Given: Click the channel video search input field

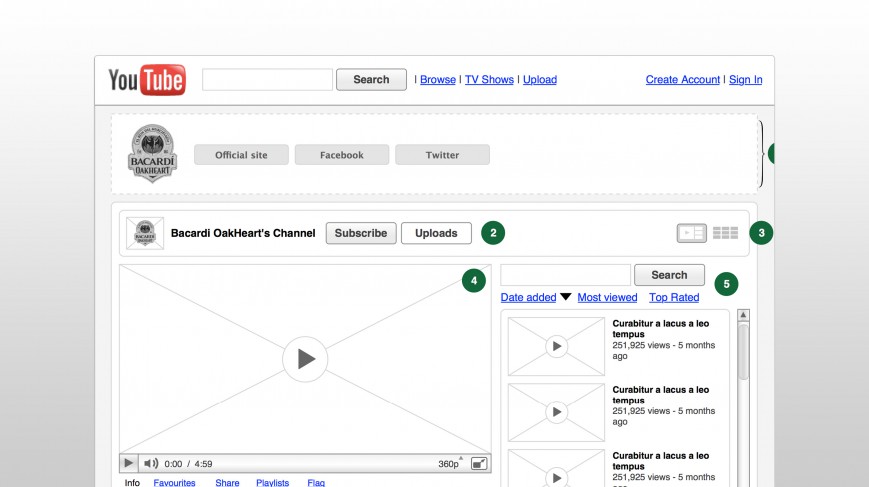Looking at the screenshot, I should [565, 275].
